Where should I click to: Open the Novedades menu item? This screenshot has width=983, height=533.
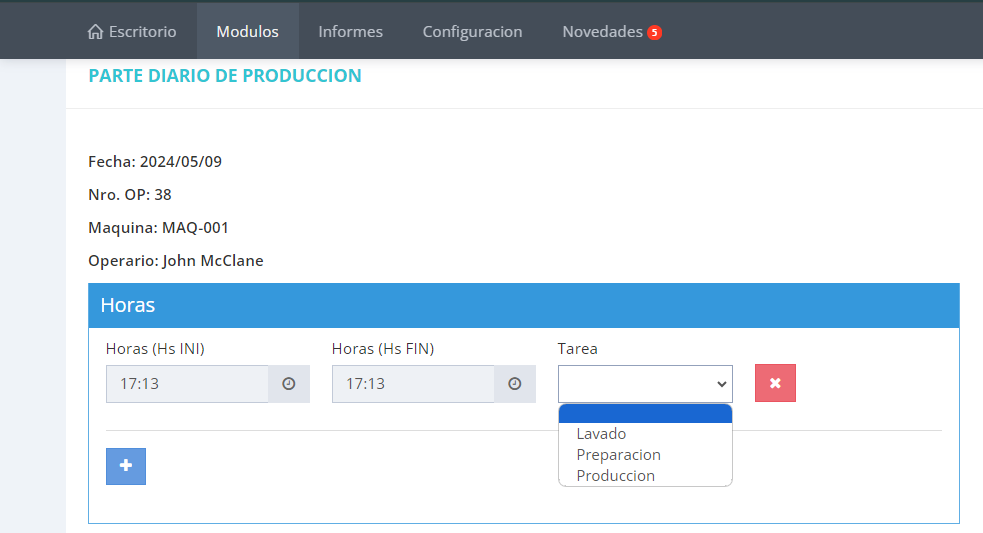(602, 32)
